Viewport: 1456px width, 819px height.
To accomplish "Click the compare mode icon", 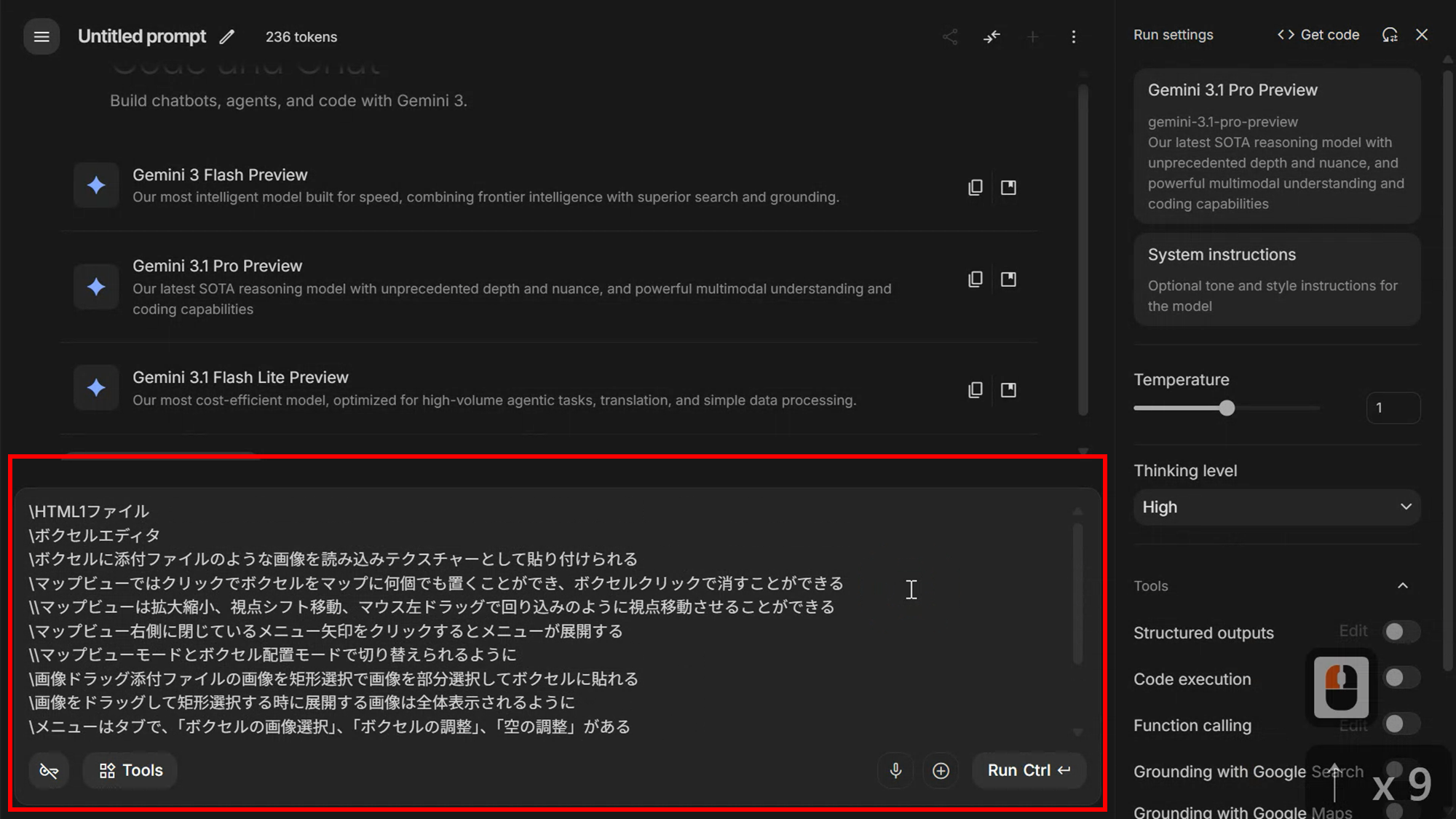I will 992,36.
